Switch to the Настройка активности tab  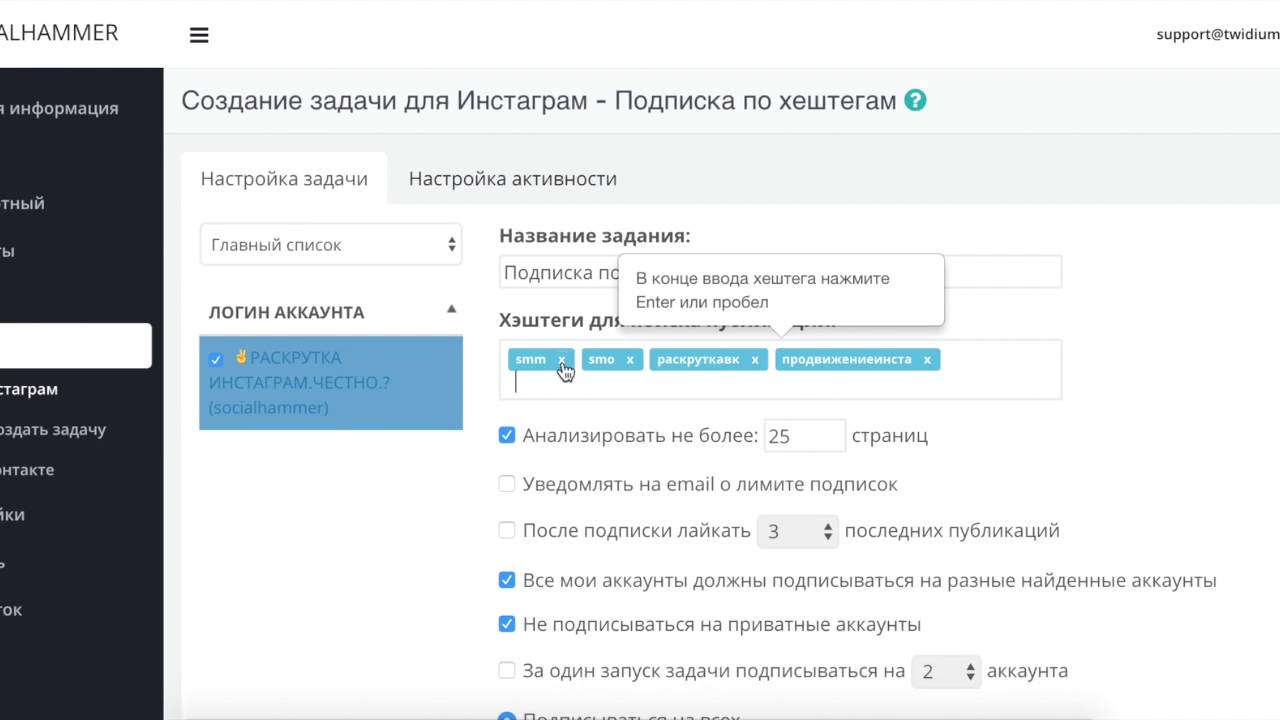pos(513,179)
